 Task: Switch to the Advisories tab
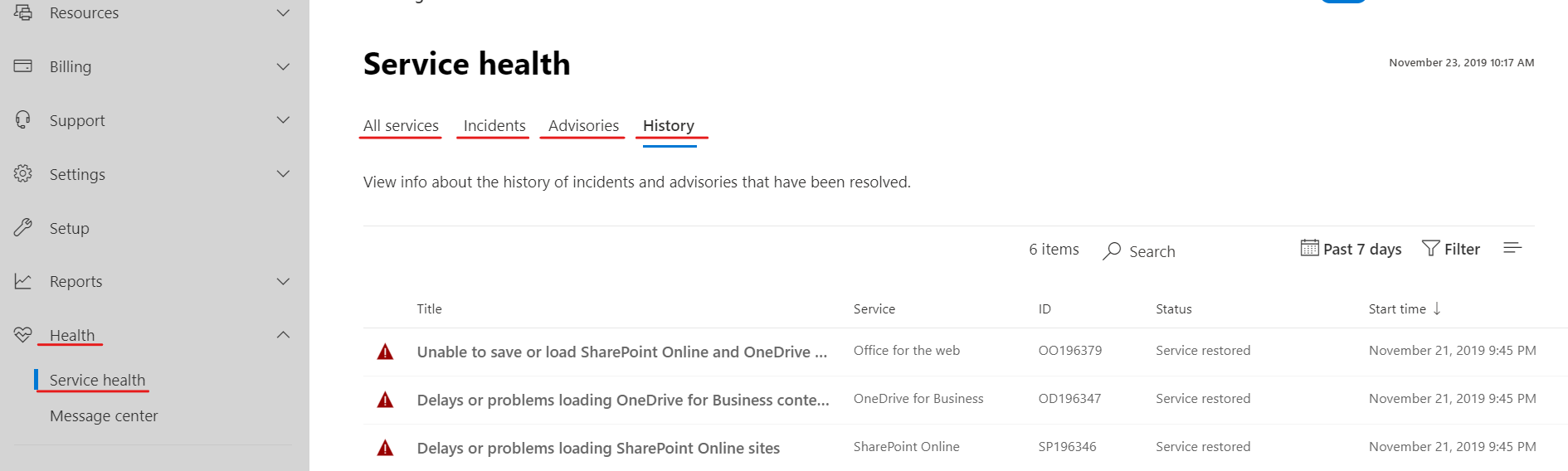(x=583, y=126)
